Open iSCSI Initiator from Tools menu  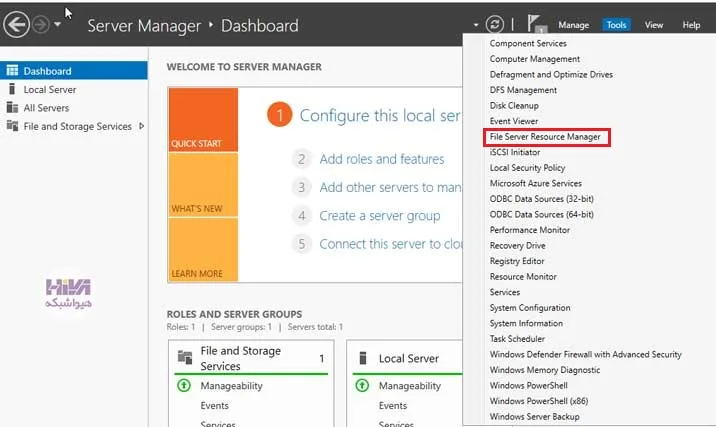(515, 152)
